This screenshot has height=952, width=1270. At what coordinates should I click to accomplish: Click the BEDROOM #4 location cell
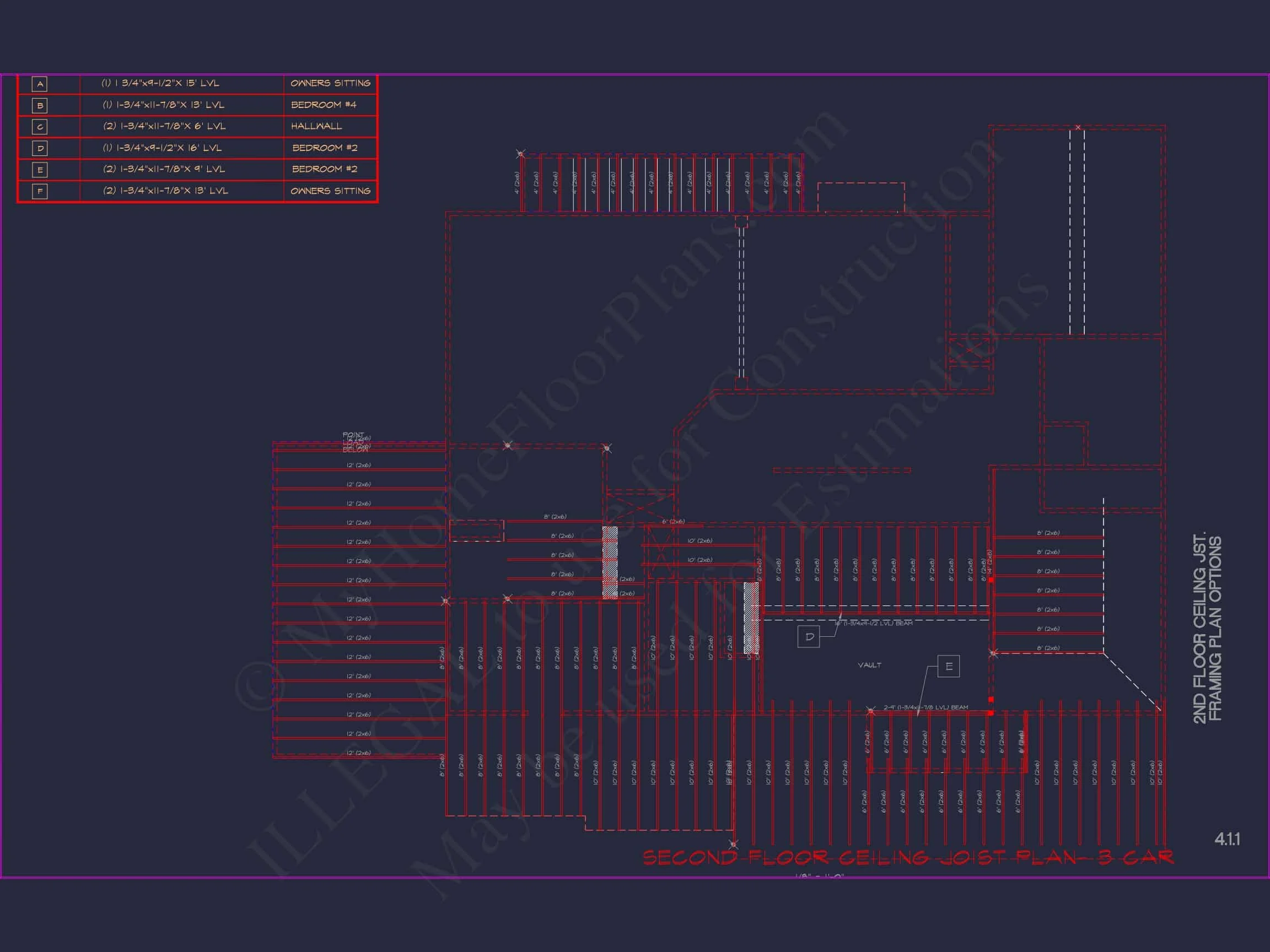324,105
